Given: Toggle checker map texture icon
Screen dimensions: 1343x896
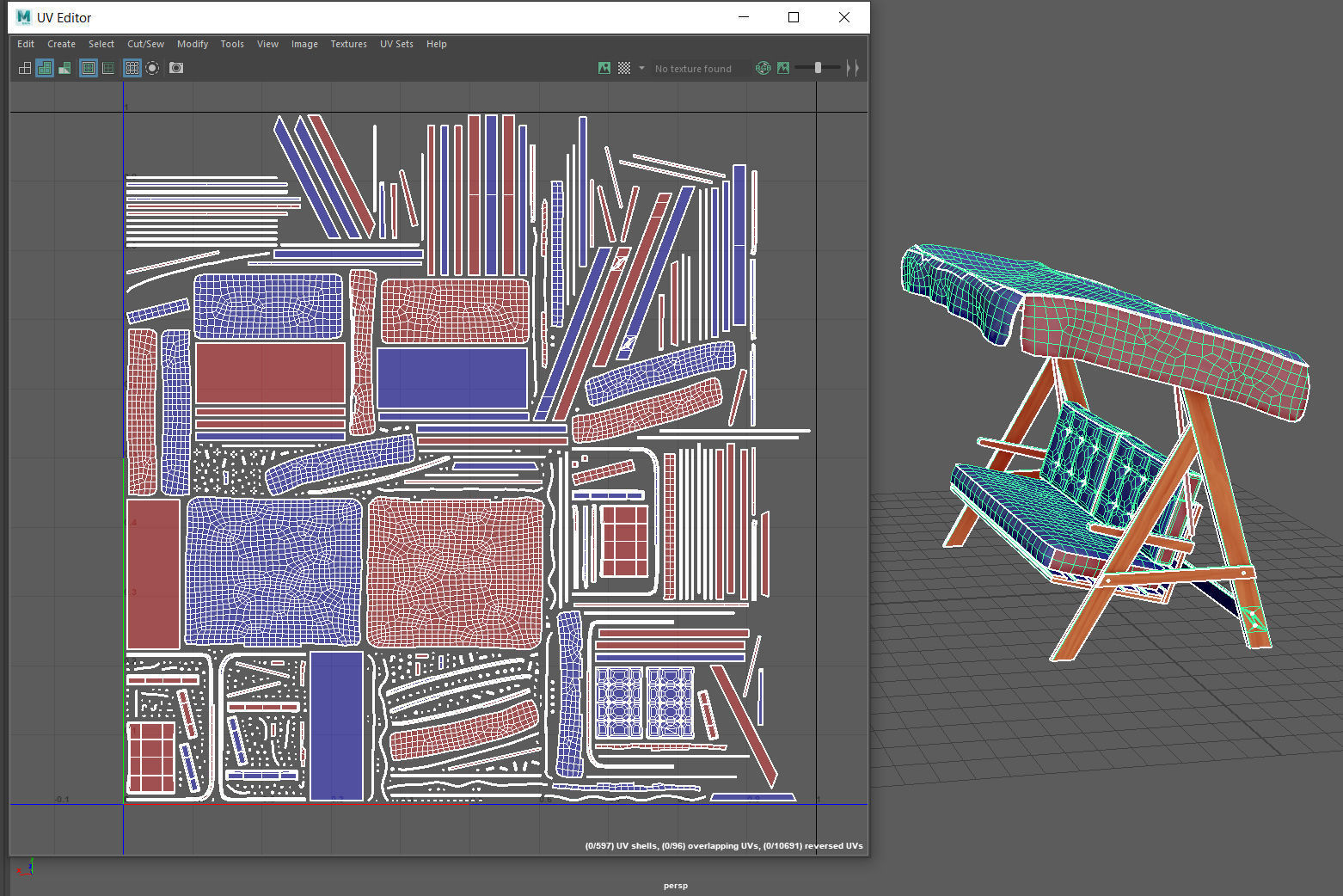Looking at the screenshot, I should 624,68.
